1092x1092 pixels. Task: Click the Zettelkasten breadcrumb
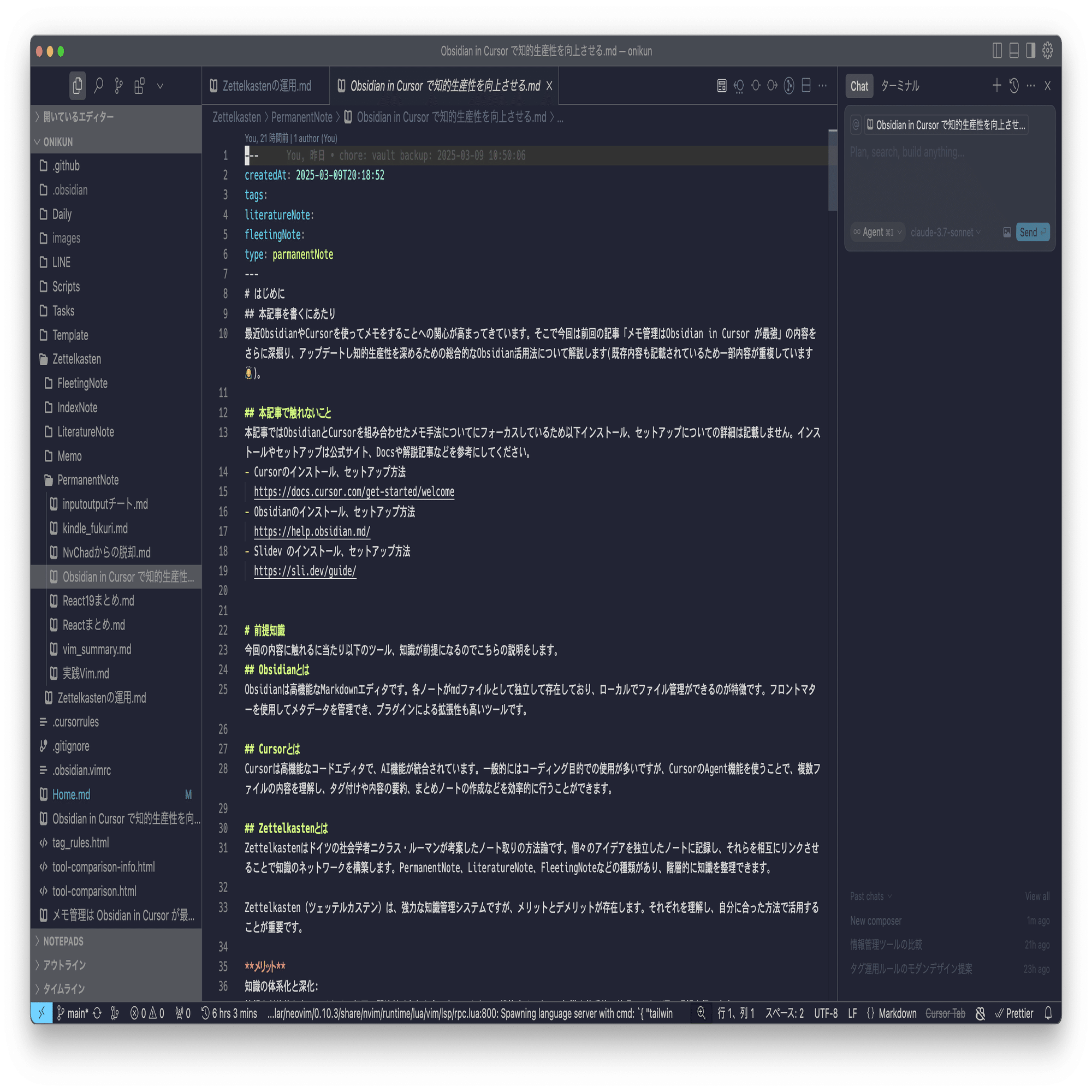[237, 117]
